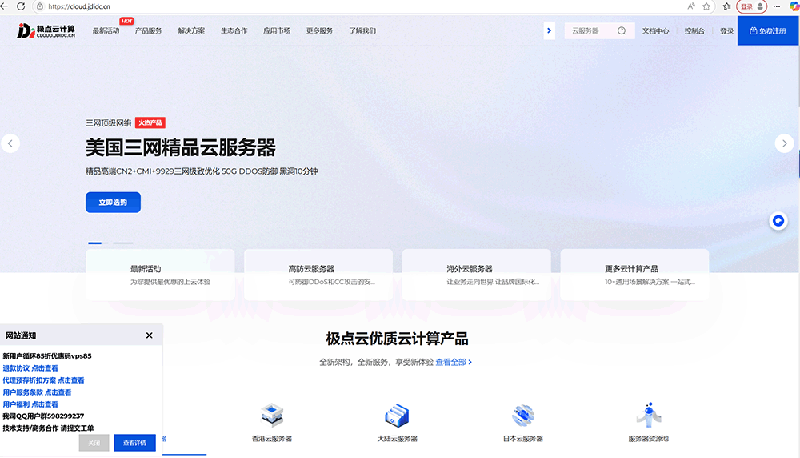The height and width of the screenshot is (458, 800).
Task: Open the 应用市场 navigation item
Action: (x=277, y=31)
